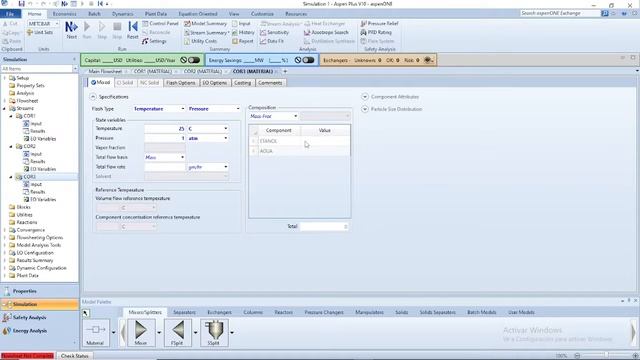Click the Reset simulation icon
Screen dimensions: 640x360
click(133, 30)
